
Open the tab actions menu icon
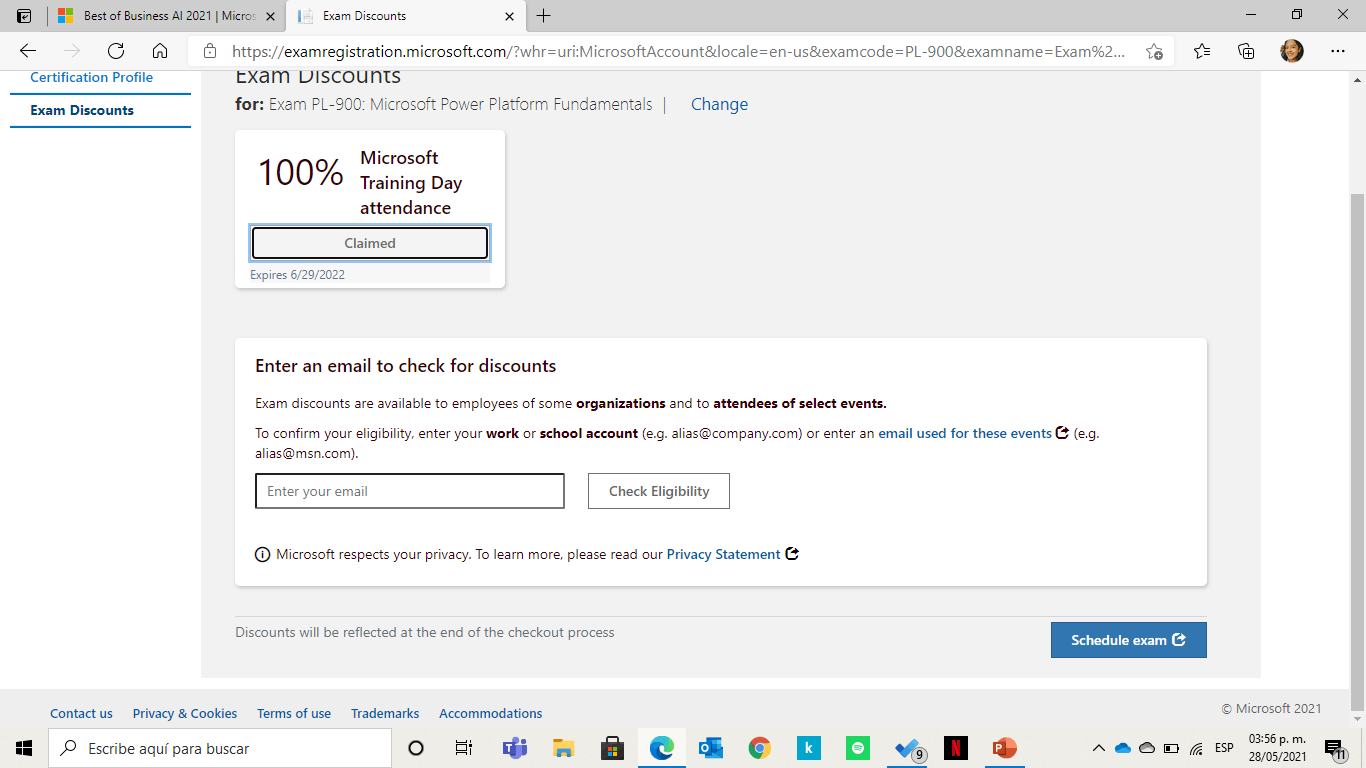point(24,16)
